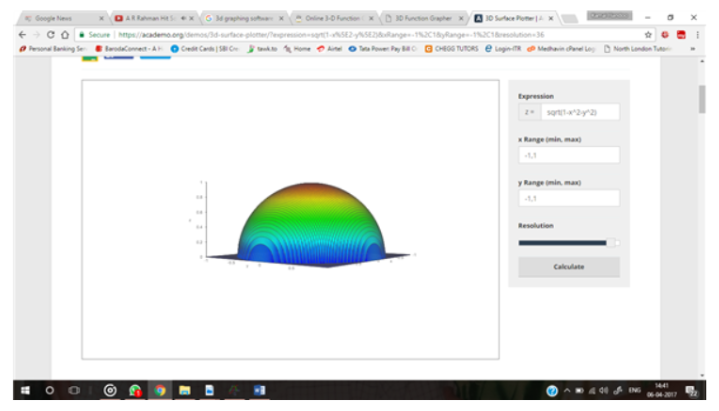Click the y Range input field

(x=568, y=199)
